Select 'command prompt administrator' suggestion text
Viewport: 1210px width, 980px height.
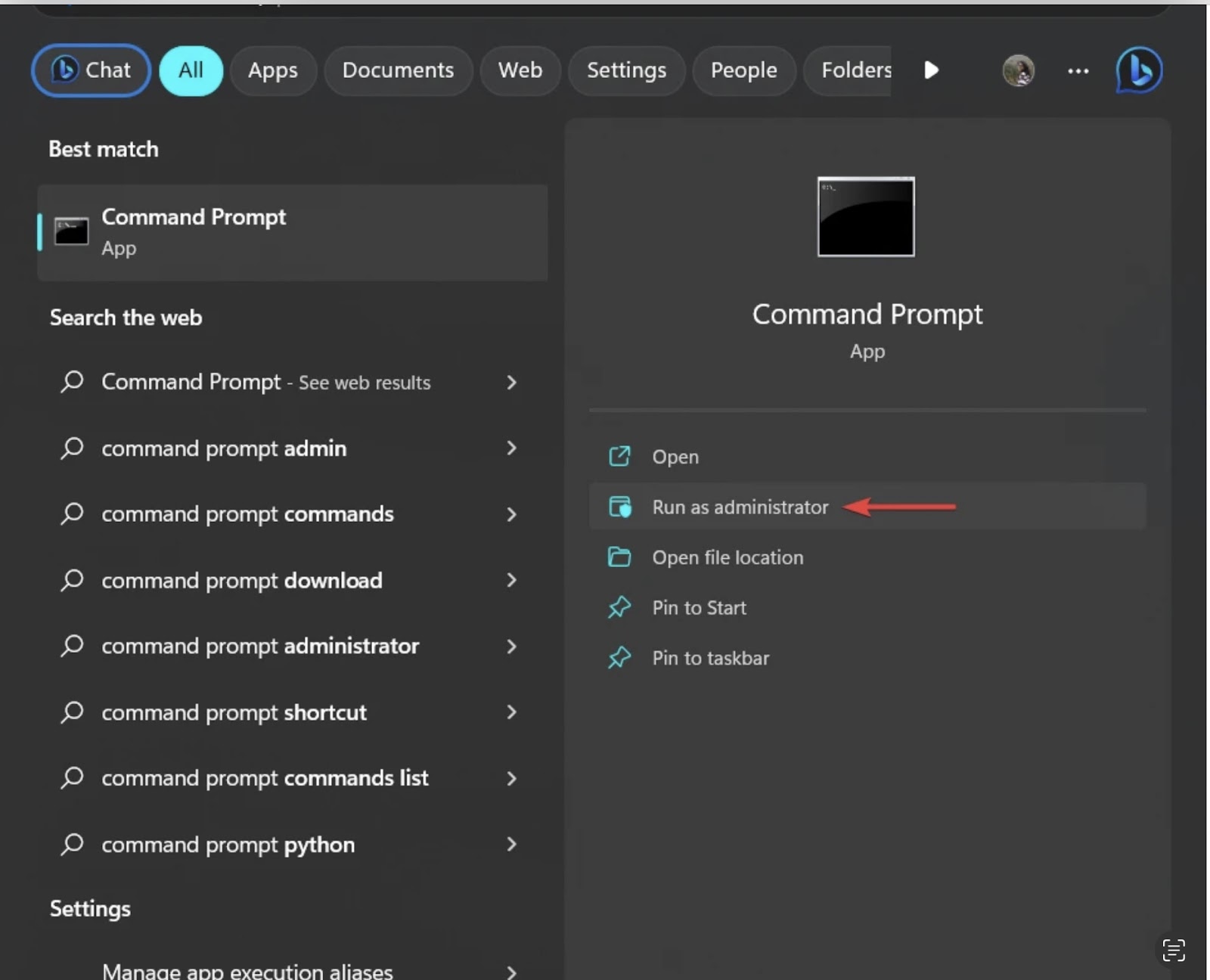tap(260, 647)
